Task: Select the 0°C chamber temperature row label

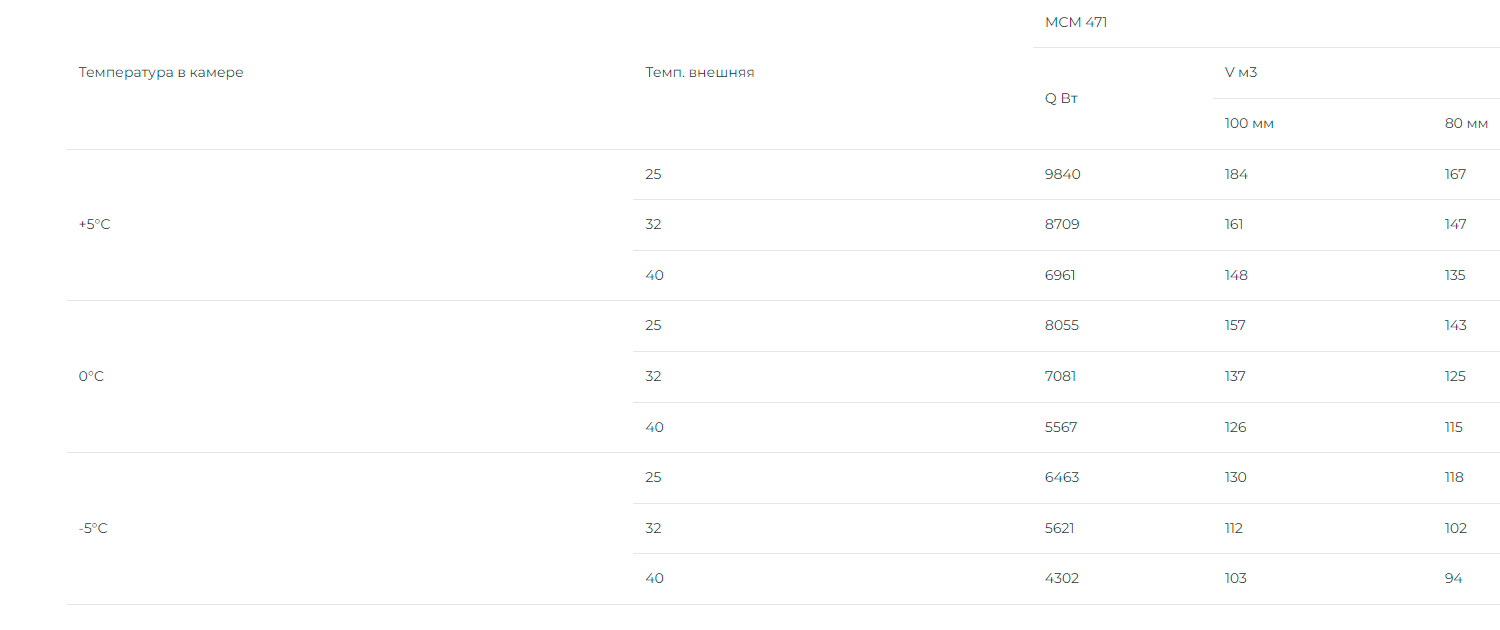Action: click(x=91, y=377)
